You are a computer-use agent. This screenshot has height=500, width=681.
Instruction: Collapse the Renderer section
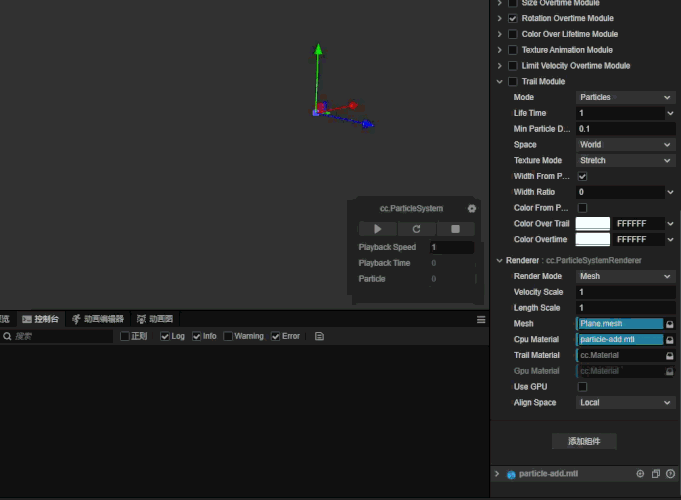coord(499,261)
